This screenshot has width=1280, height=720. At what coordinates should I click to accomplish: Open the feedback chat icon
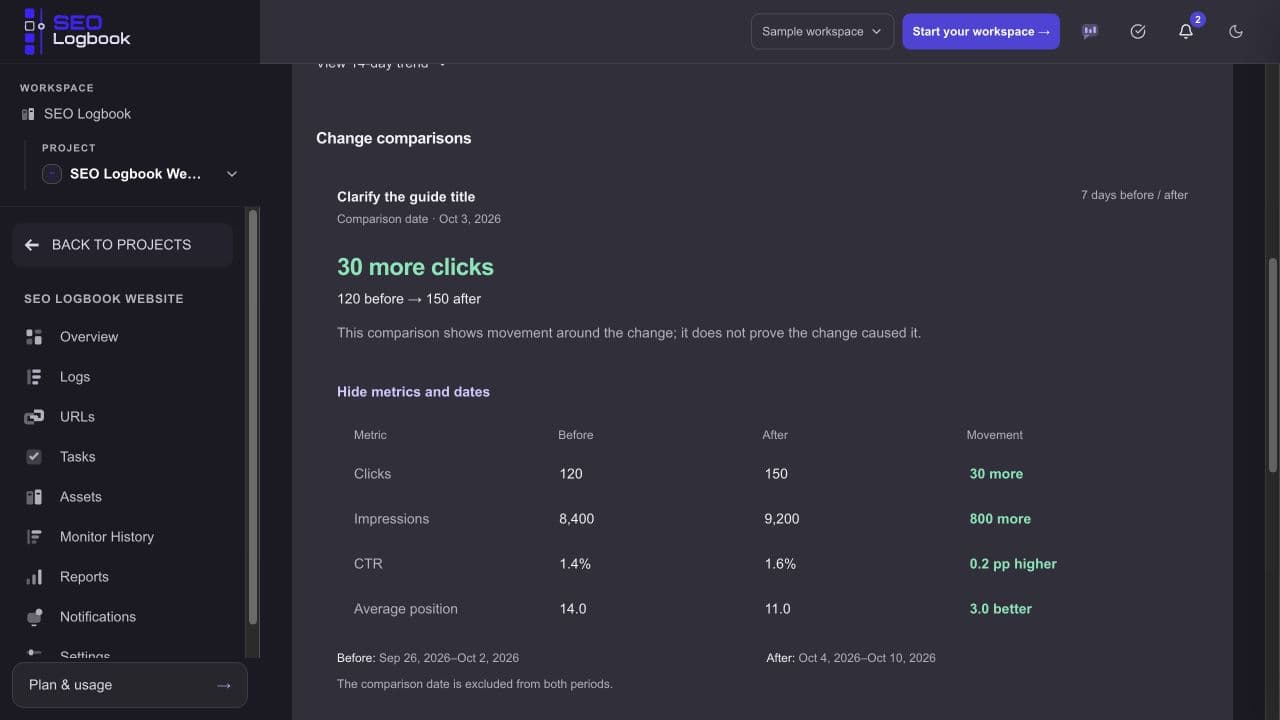[1090, 31]
